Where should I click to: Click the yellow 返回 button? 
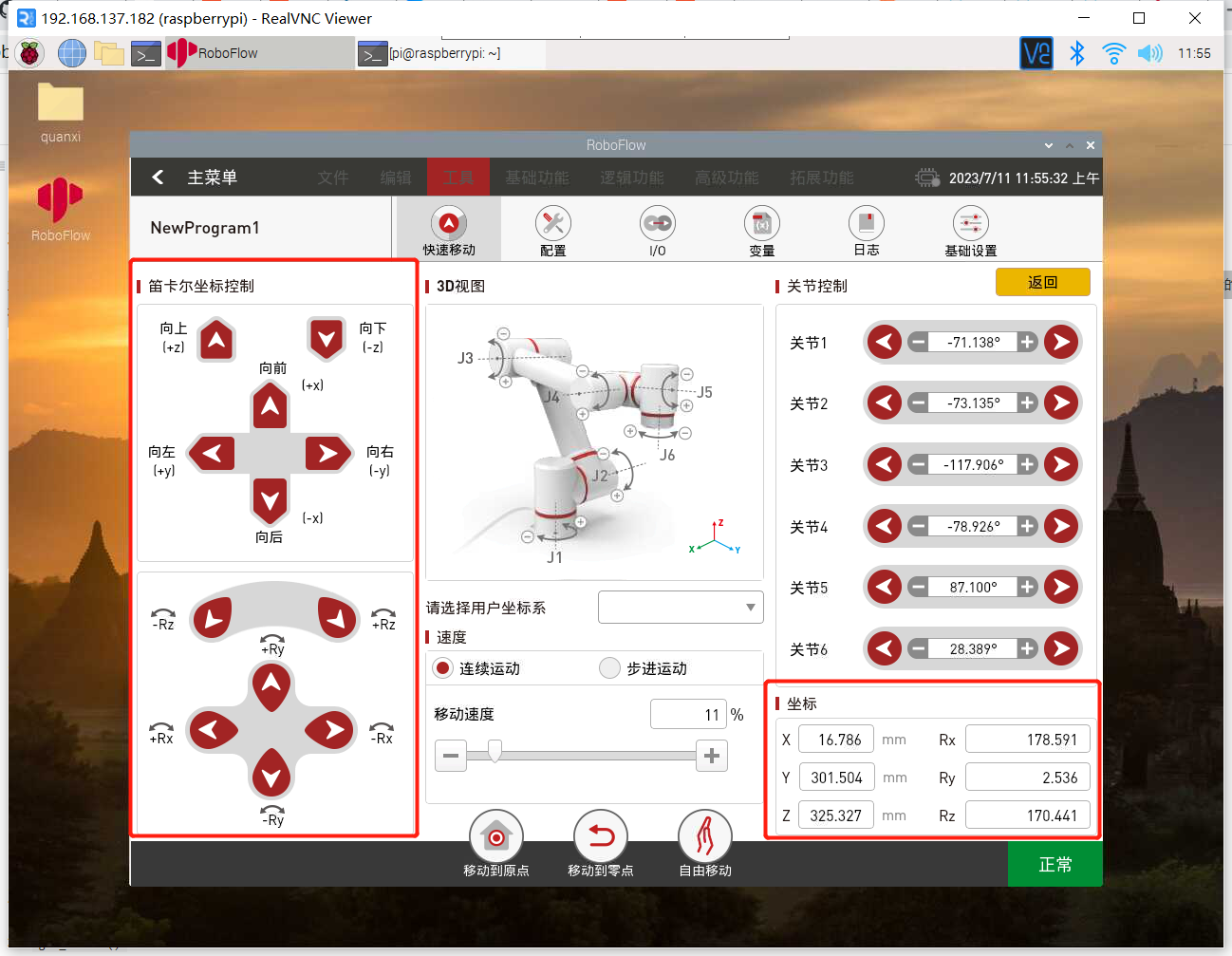click(x=1042, y=282)
